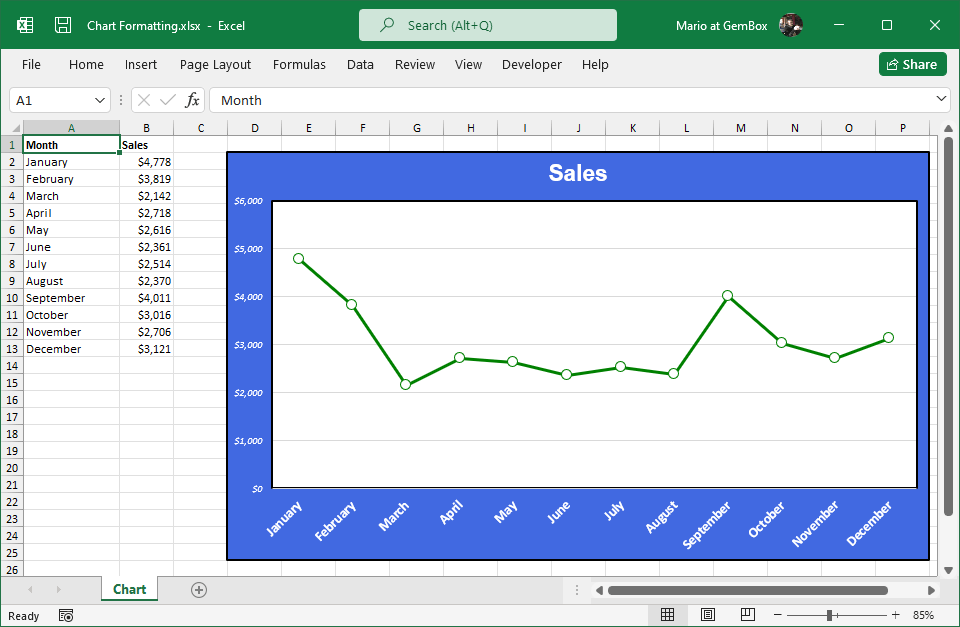The height and width of the screenshot is (627, 960).
Task: Click the zoom slider handle
Action: click(830, 615)
